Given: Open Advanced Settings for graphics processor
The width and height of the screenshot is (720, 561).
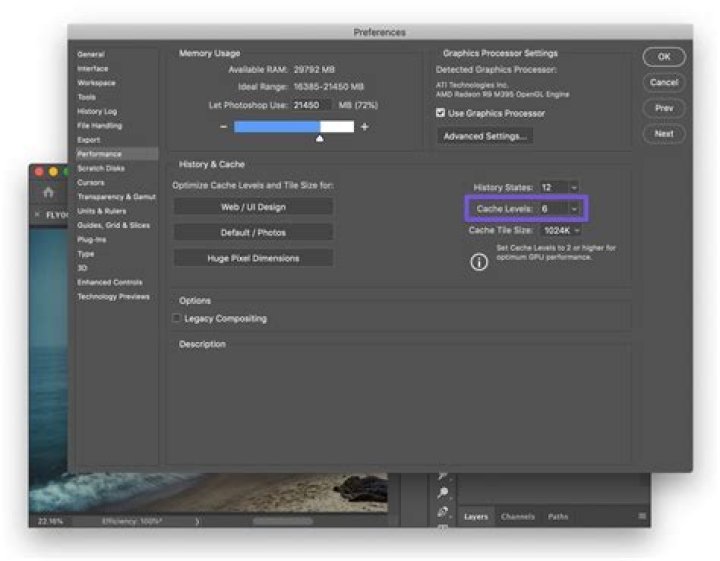Looking at the screenshot, I should click(485, 136).
